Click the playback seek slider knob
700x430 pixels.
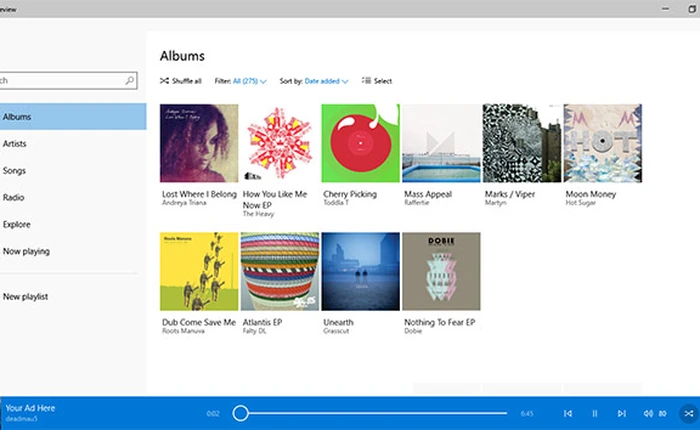tap(241, 413)
